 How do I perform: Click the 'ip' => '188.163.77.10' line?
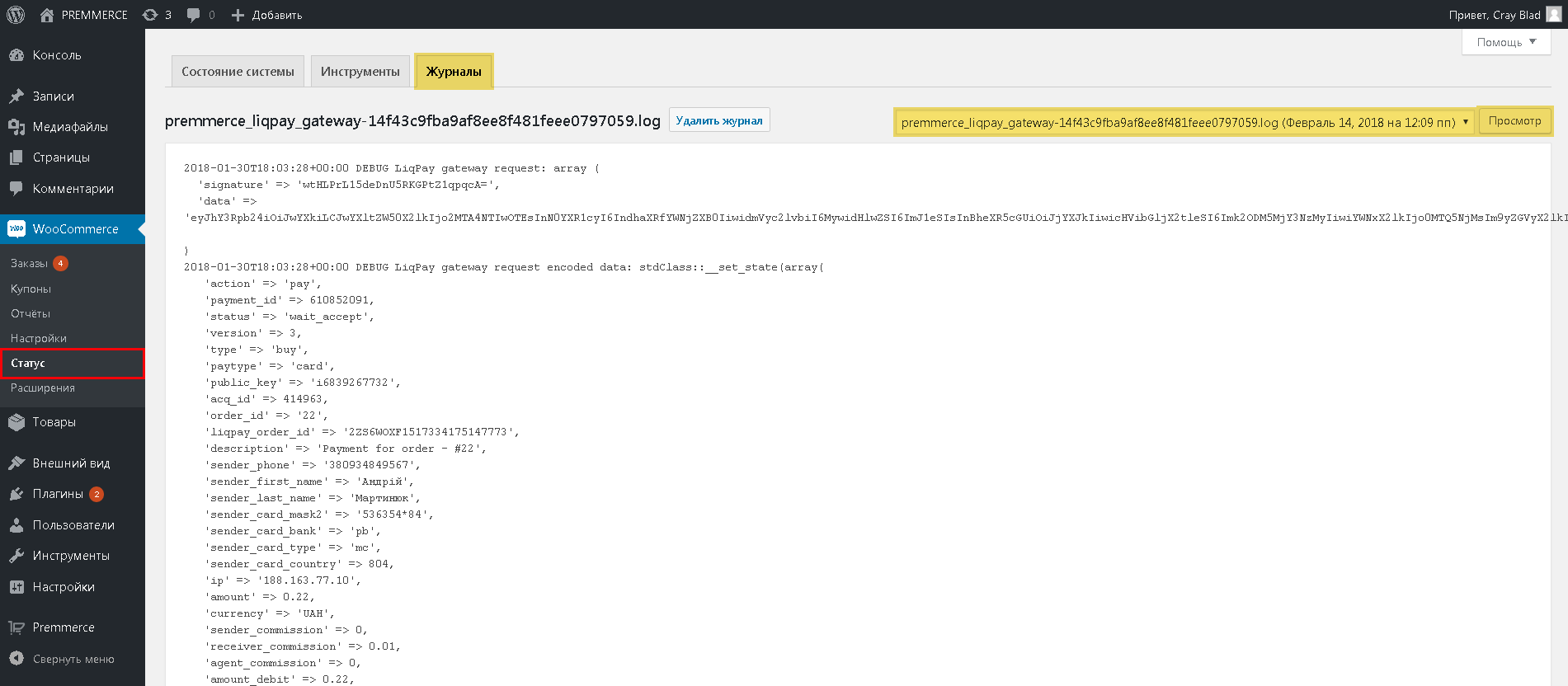(x=283, y=580)
